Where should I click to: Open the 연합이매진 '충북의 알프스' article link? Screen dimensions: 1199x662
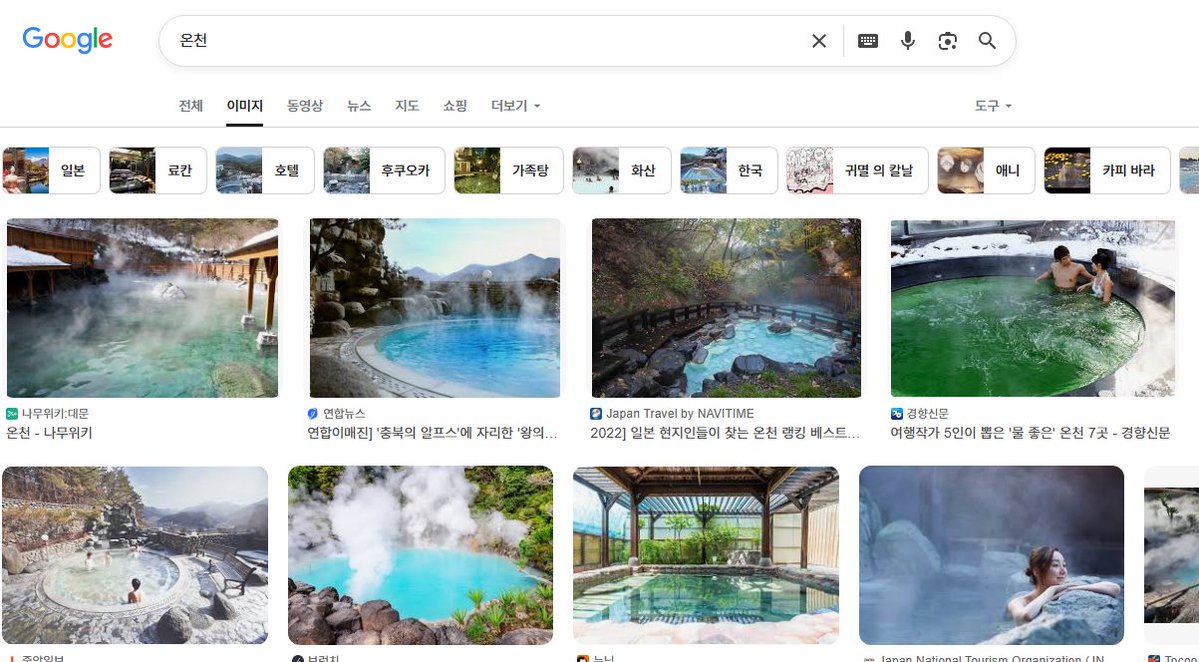[x=432, y=433]
